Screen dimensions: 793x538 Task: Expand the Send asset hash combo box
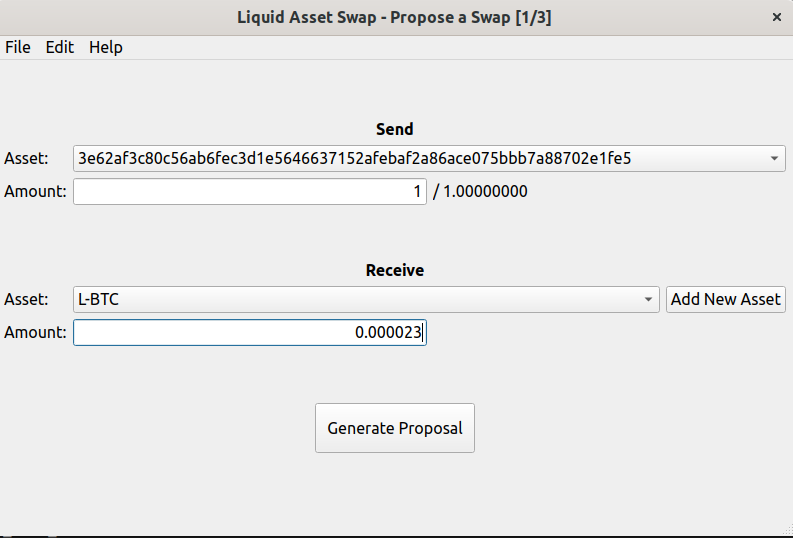click(420, 158)
